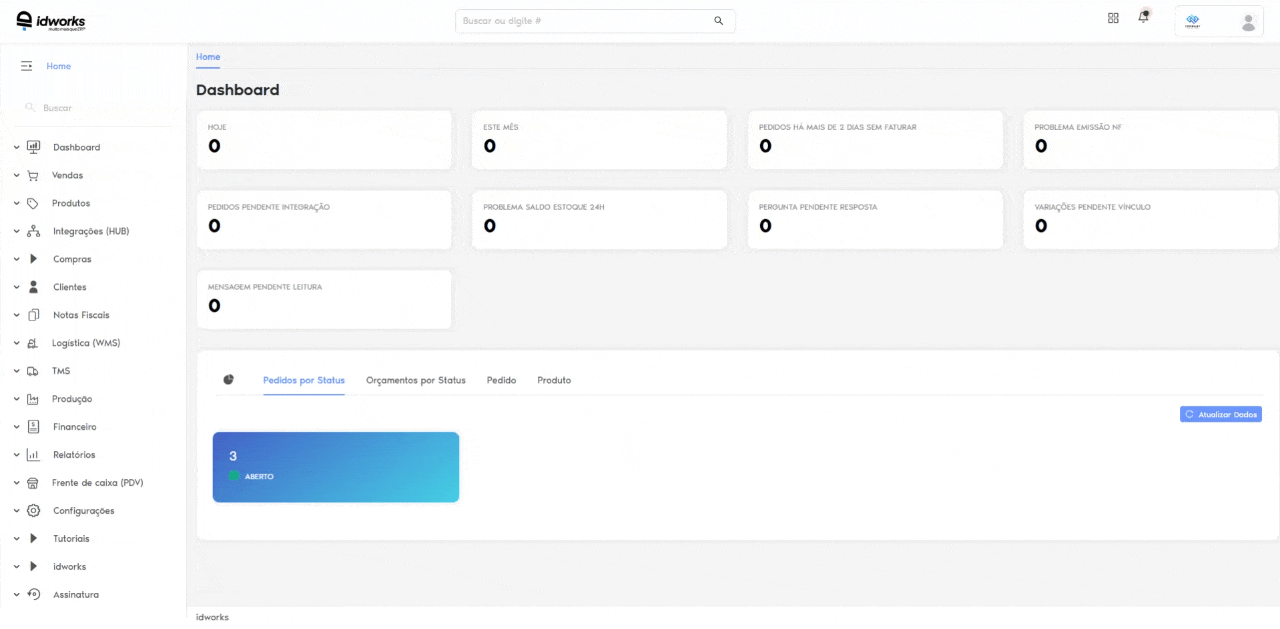Open the ABERTO status card
Image resolution: width=1280 pixels, height=629 pixels.
(x=336, y=467)
